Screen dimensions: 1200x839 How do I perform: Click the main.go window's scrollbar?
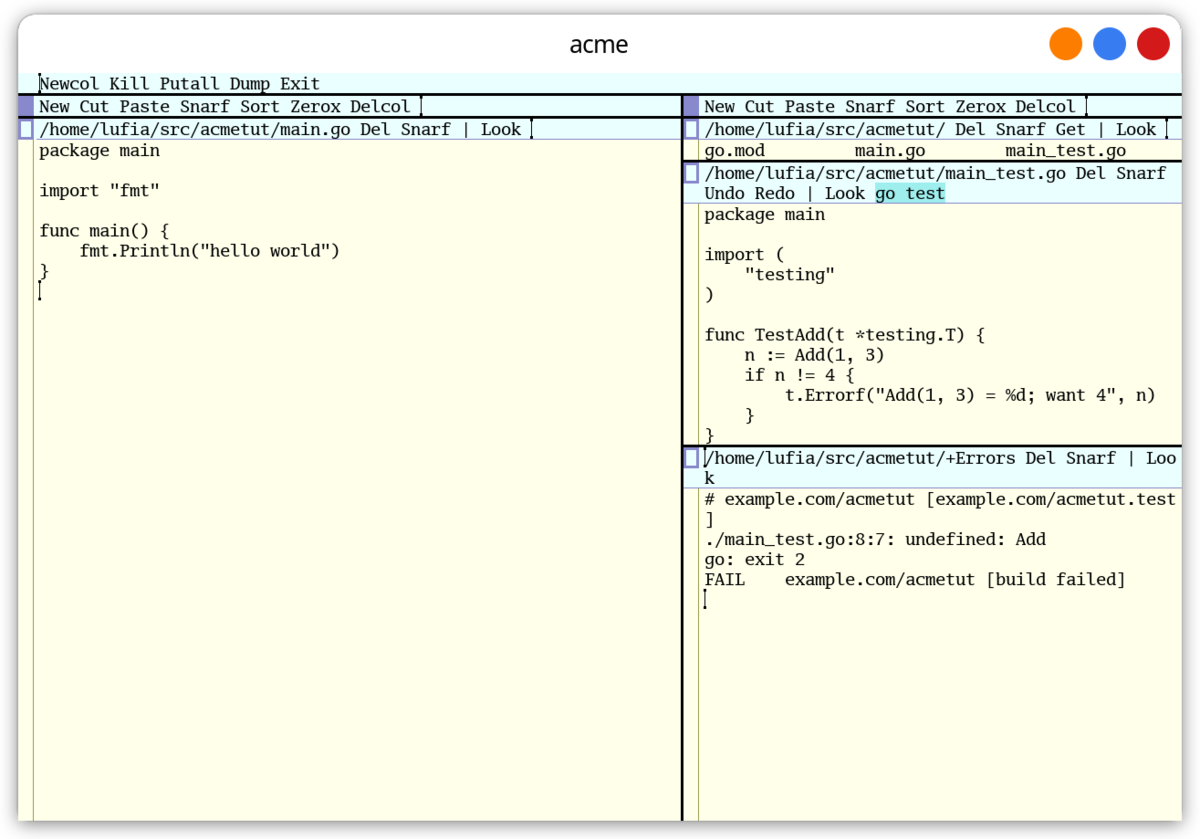click(26, 480)
